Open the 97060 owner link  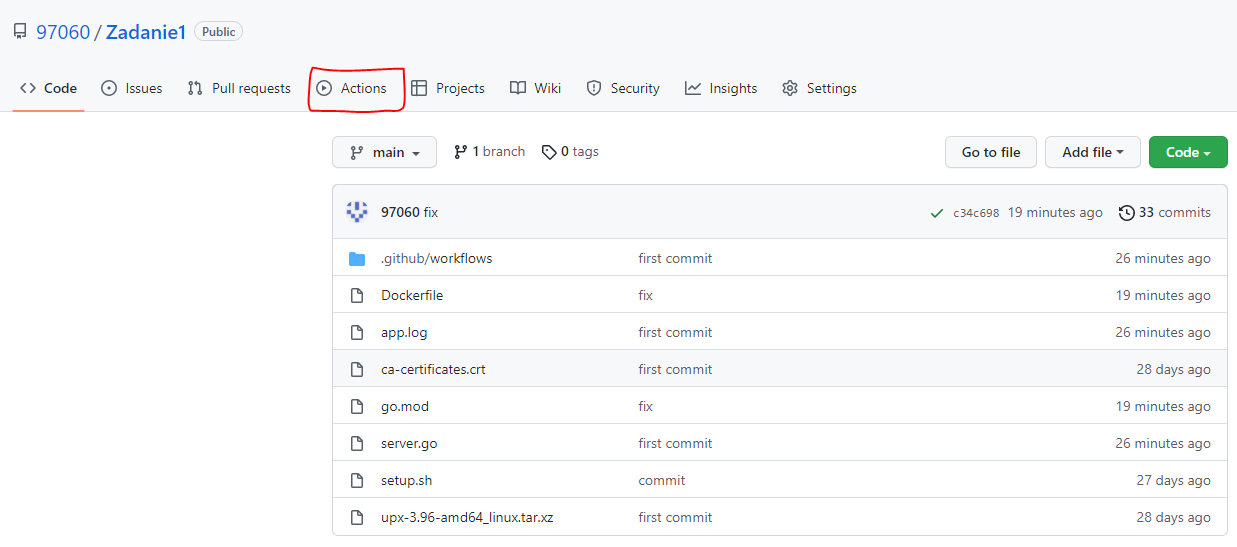coord(63,32)
